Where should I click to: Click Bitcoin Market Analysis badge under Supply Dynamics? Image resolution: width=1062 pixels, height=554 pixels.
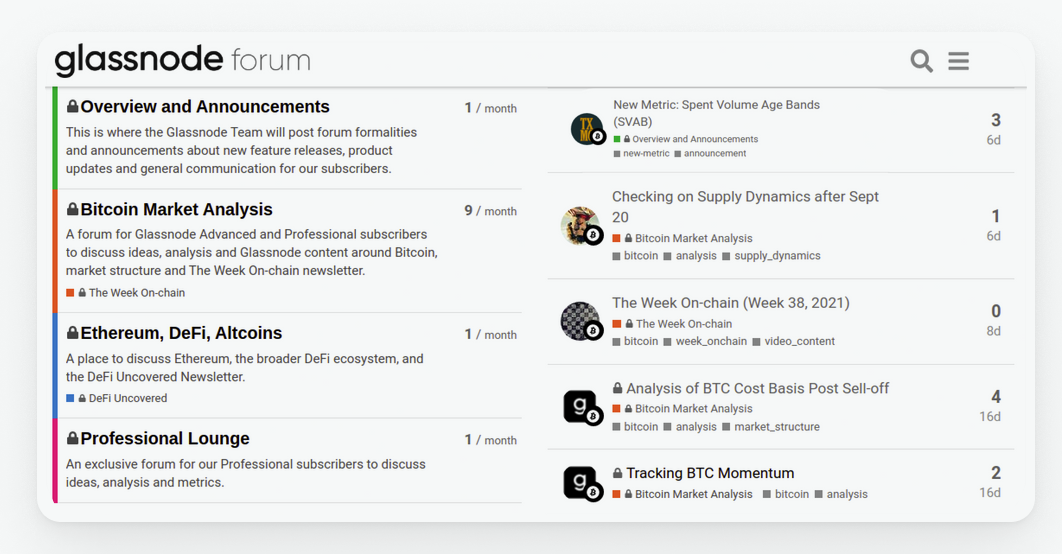[x=683, y=238]
